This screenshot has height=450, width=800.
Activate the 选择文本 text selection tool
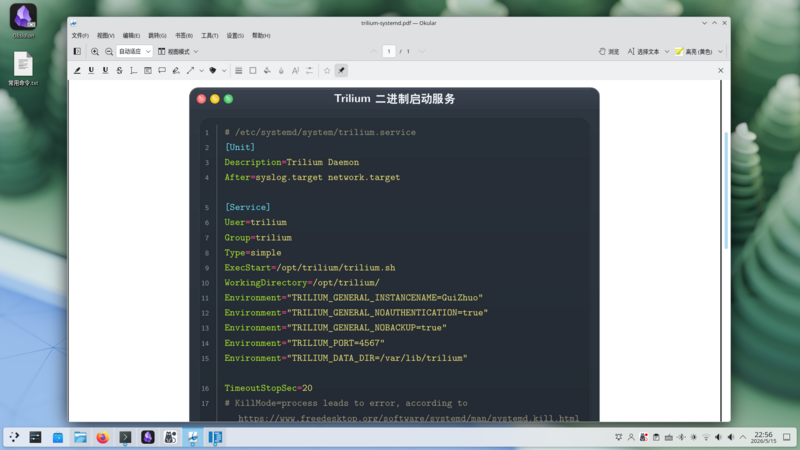pos(643,52)
